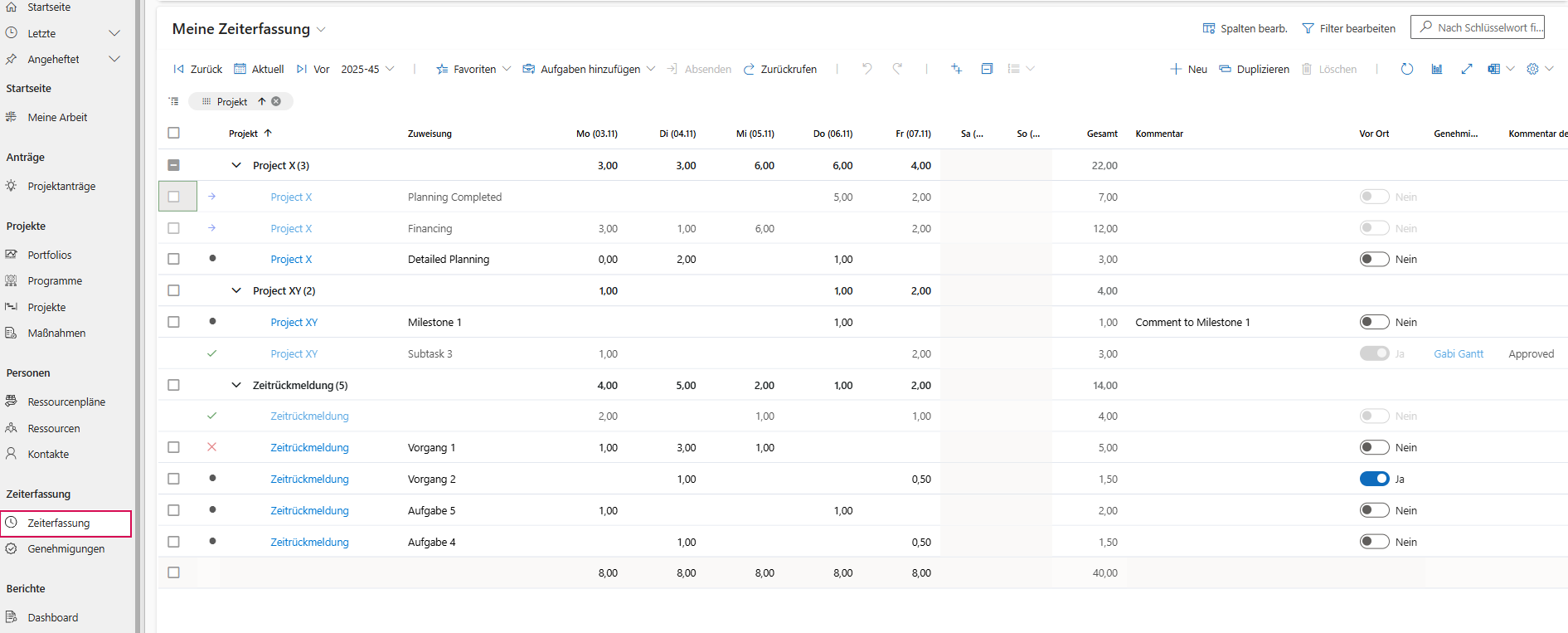This screenshot has width=1568, height=633.
Task: Enable Vor Ort for Milestone 1 row
Action: pos(1374,322)
